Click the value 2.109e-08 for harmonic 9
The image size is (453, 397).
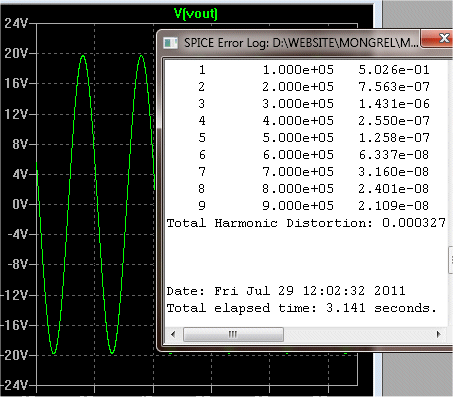pyautogui.click(x=394, y=206)
